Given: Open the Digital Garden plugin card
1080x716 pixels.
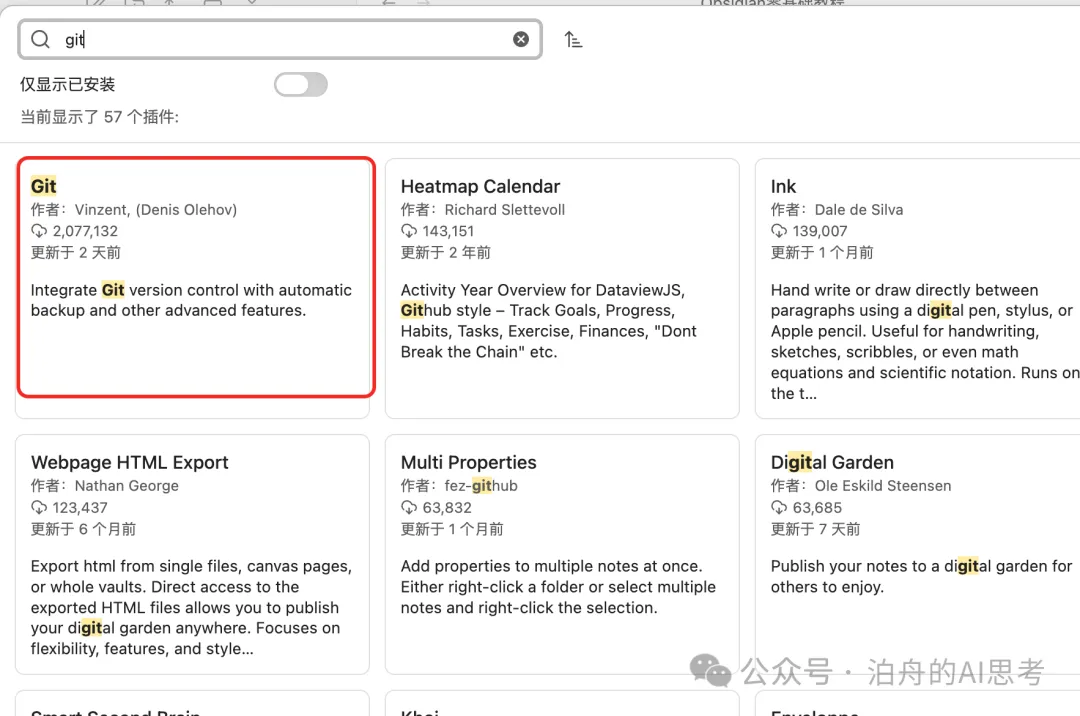Looking at the screenshot, I should tap(917, 554).
